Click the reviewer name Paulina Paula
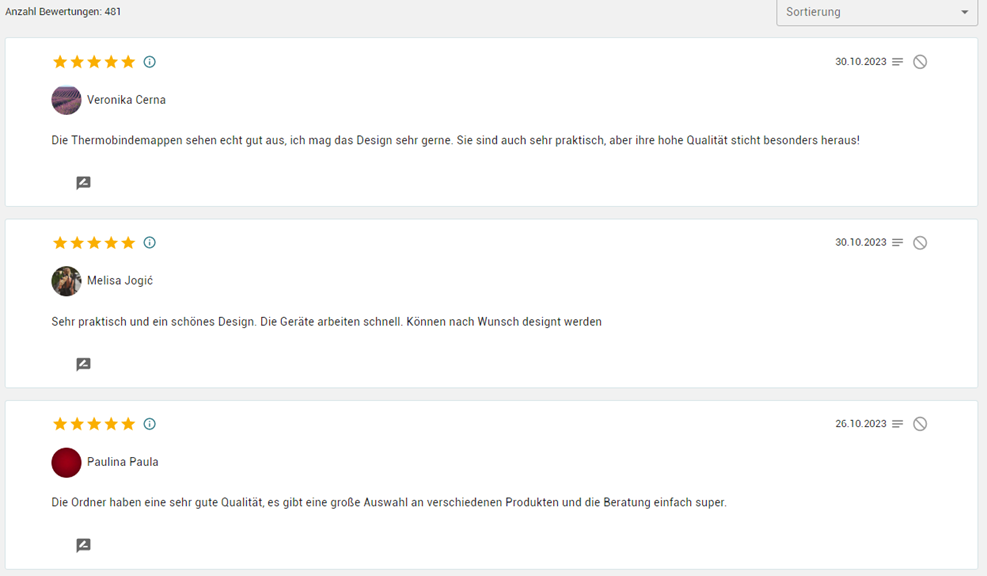 pos(123,462)
